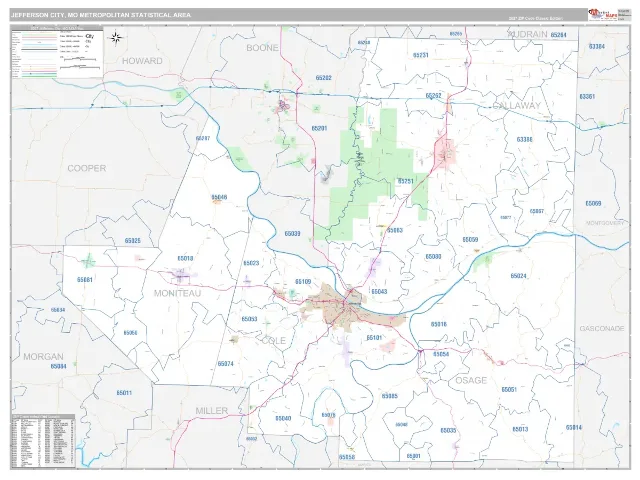
Task: Click ZIP code 65034
Action: click(x=58, y=310)
